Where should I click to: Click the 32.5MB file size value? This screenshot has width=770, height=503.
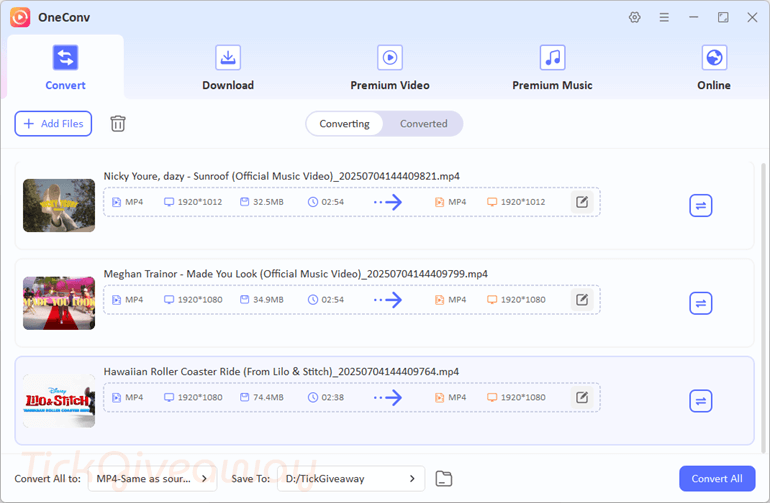point(268,202)
